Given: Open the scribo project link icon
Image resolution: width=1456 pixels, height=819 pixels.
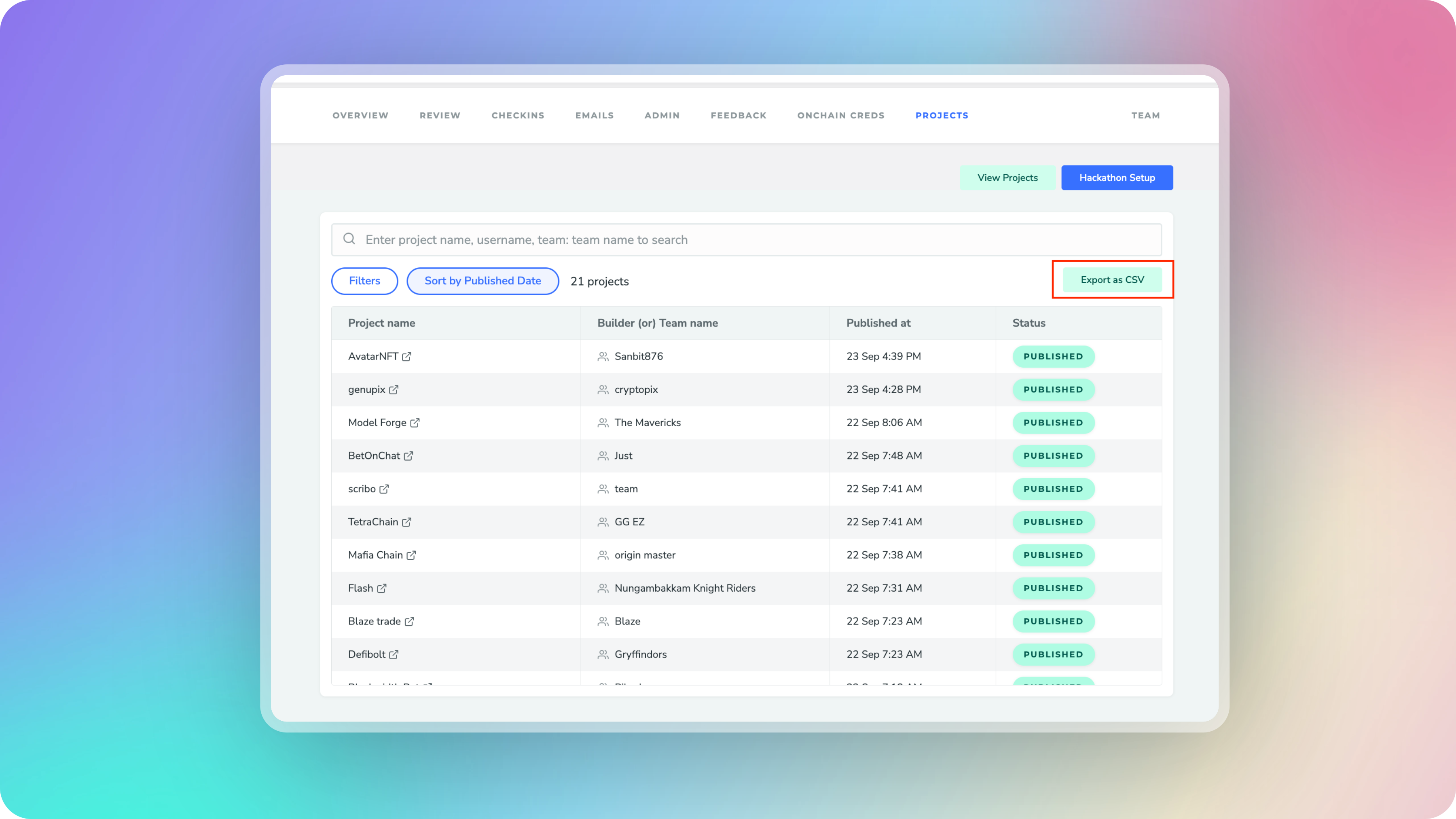Looking at the screenshot, I should coord(384,489).
